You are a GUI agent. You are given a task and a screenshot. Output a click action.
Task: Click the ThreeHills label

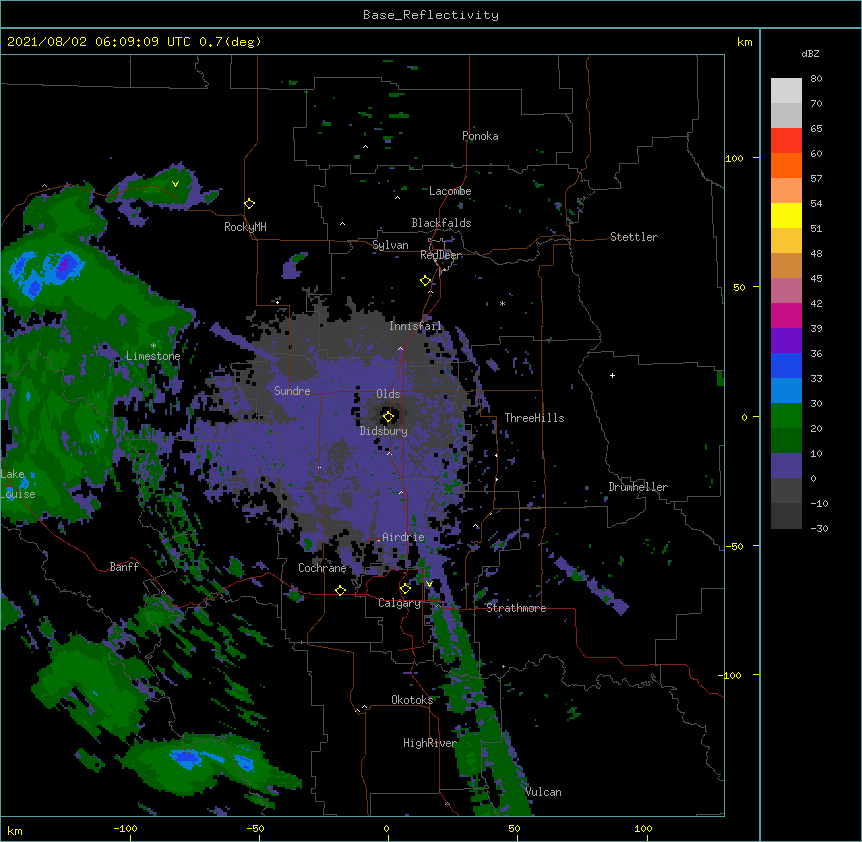point(534,418)
